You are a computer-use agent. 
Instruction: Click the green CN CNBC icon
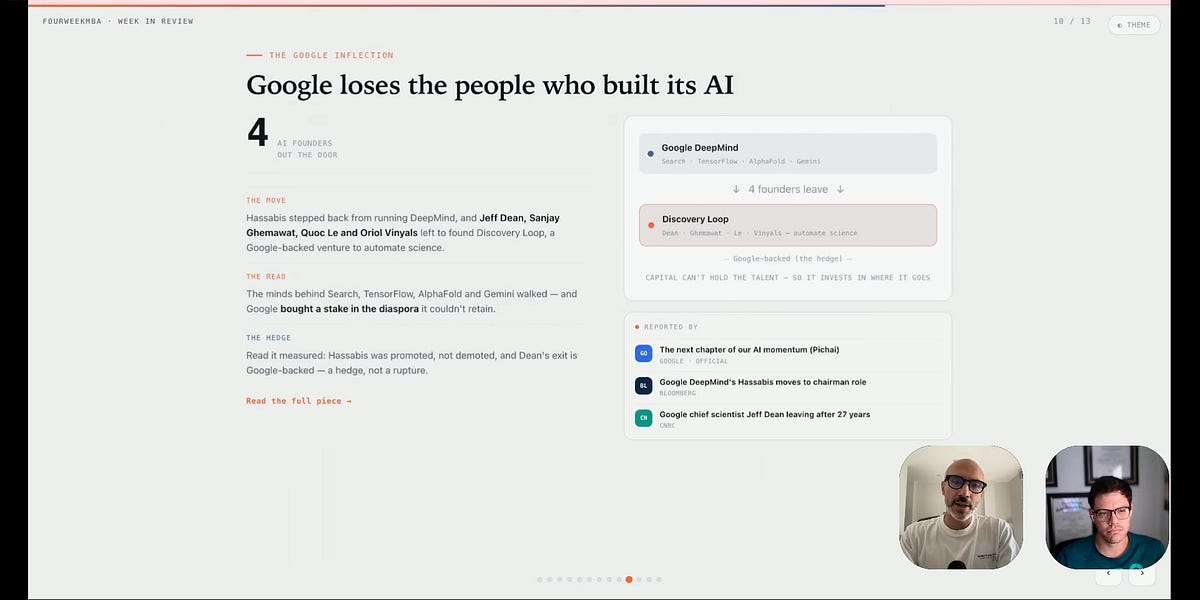click(644, 418)
